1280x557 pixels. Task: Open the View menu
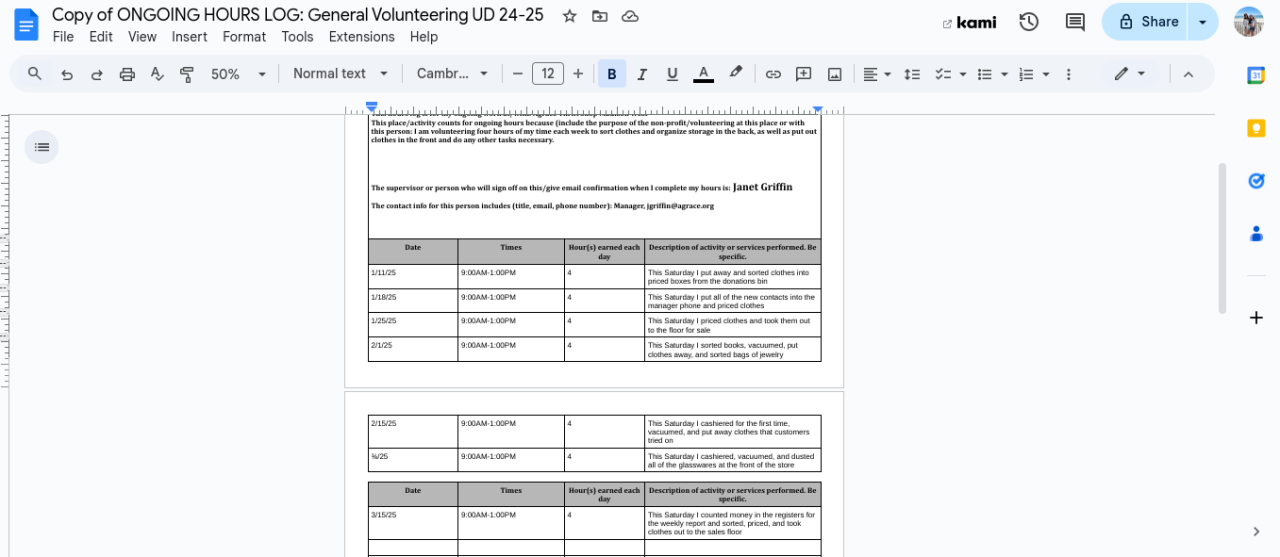(142, 37)
